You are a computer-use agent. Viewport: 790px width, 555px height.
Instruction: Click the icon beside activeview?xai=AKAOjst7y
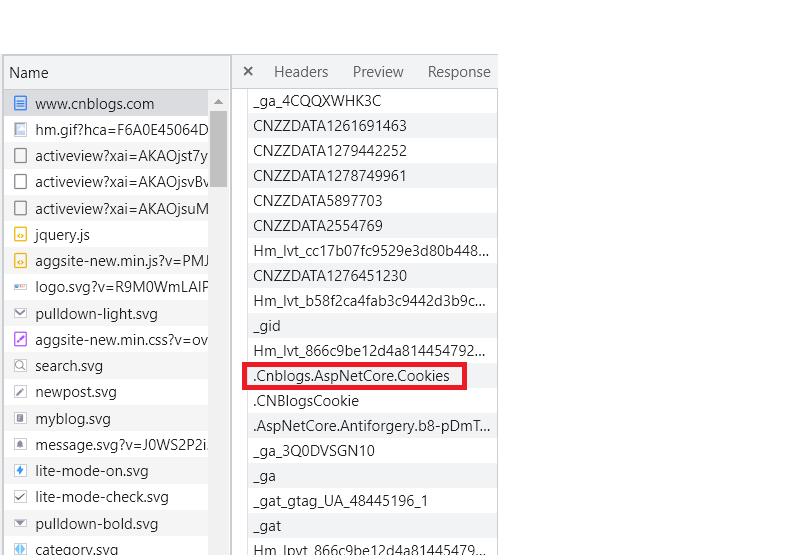pyautogui.click(x=20, y=156)
